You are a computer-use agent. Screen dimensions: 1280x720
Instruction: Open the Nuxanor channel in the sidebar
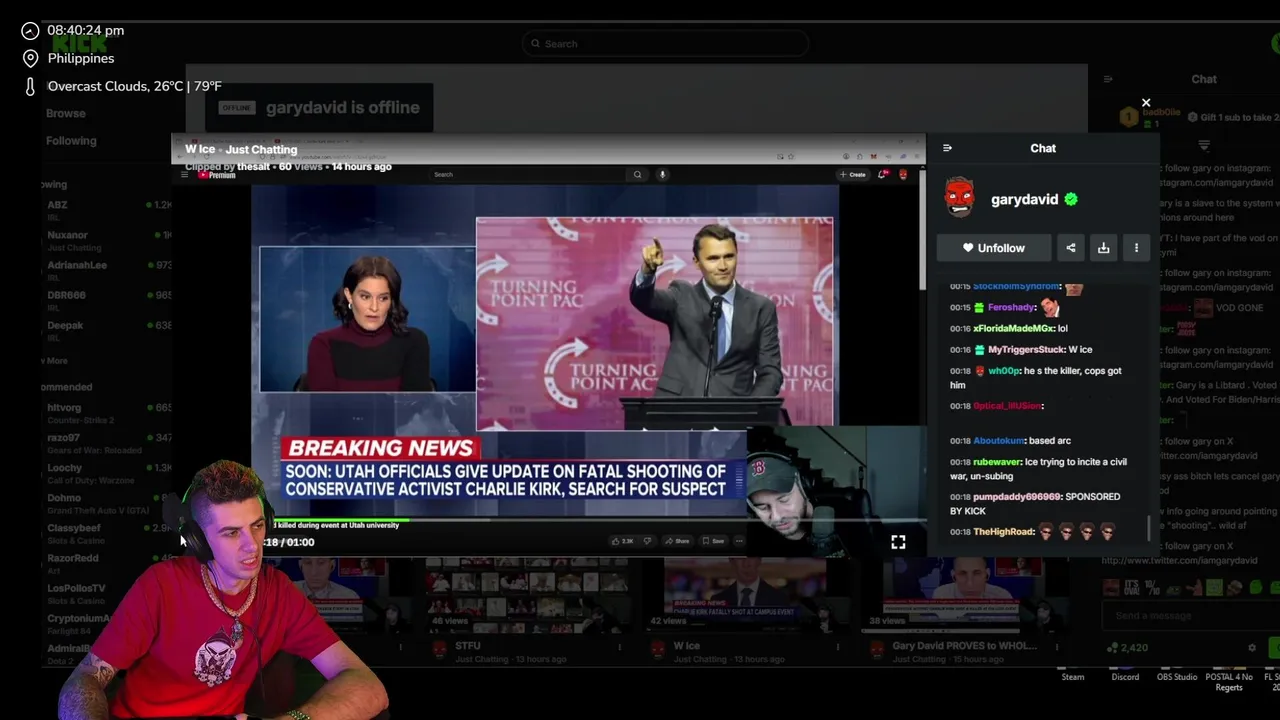point(106,239)
